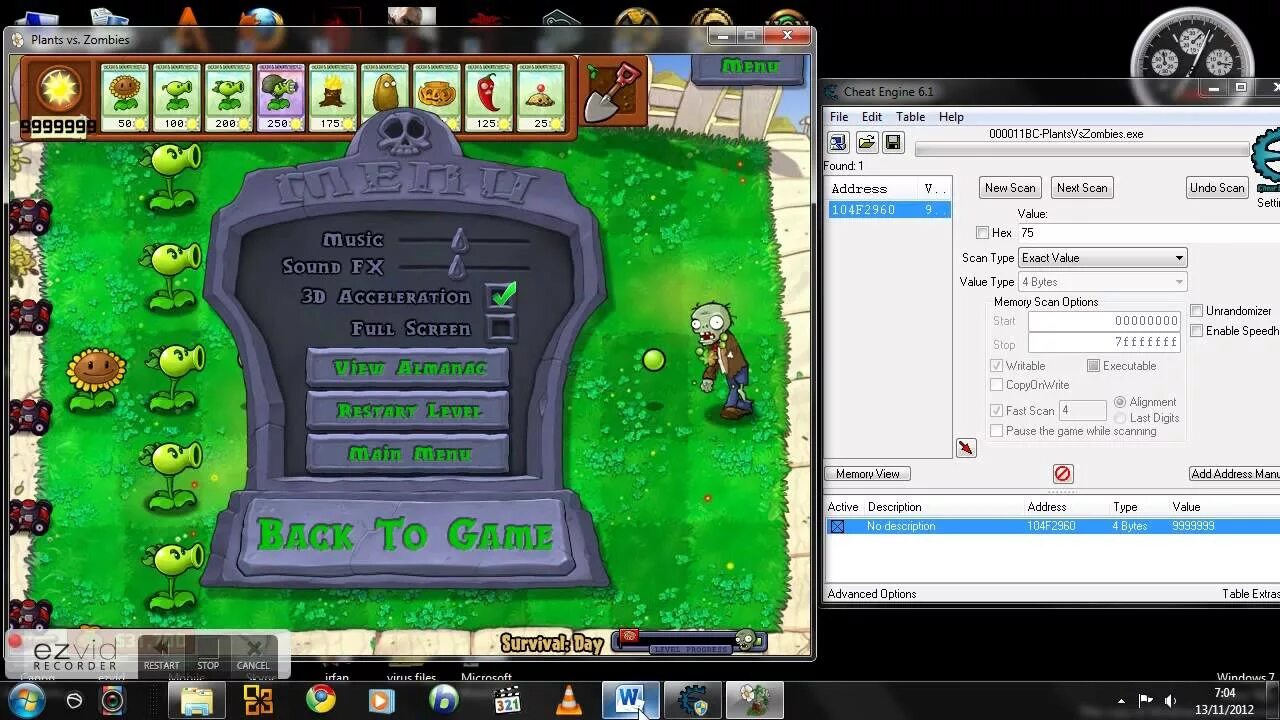The height and width of the screenshot is (720, 1280).
Task: Toggle the Writable checkbox
Action: coord(996,366)
